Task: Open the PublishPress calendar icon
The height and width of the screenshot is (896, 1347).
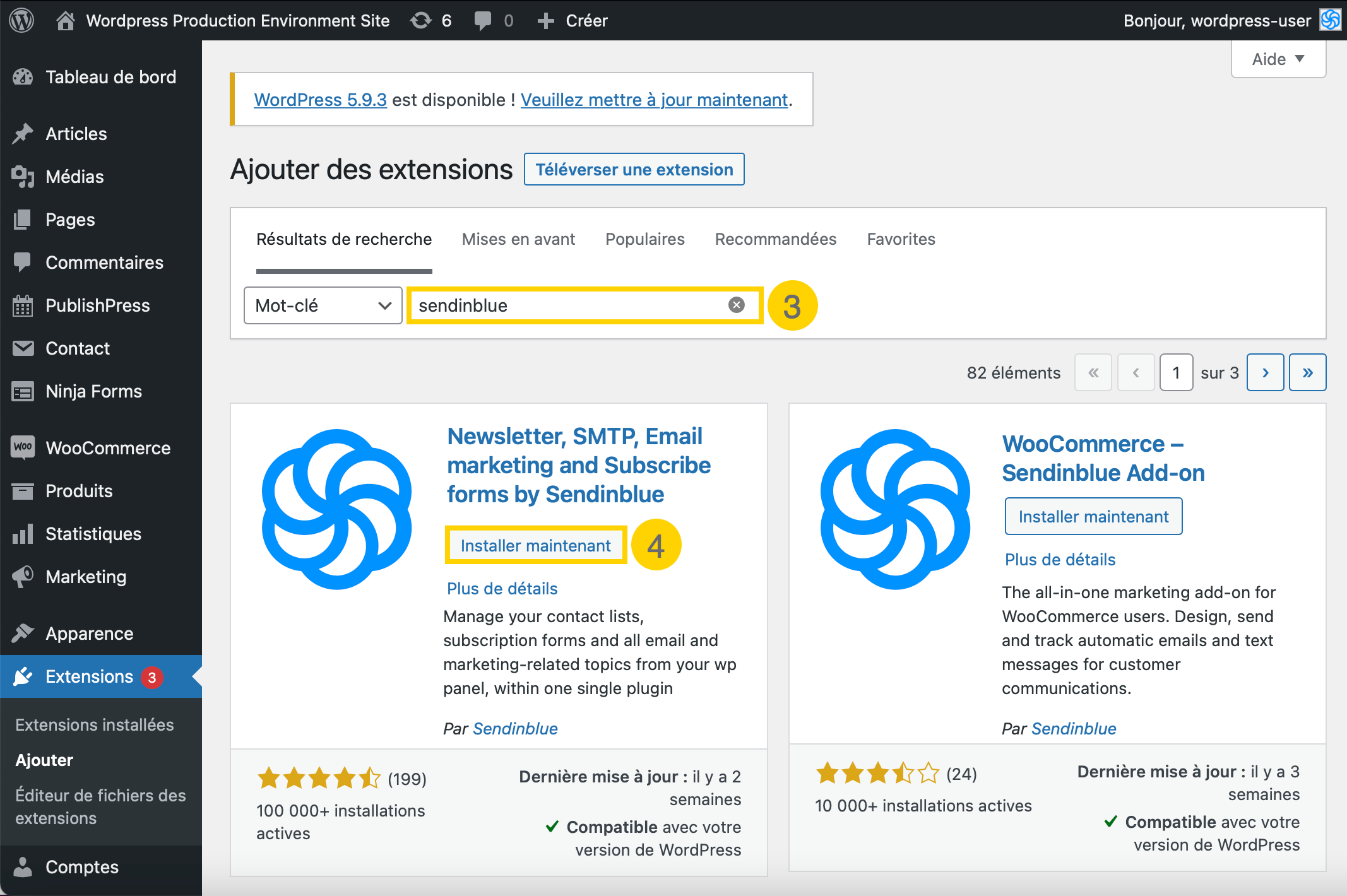Action: [x=23, y=305]
